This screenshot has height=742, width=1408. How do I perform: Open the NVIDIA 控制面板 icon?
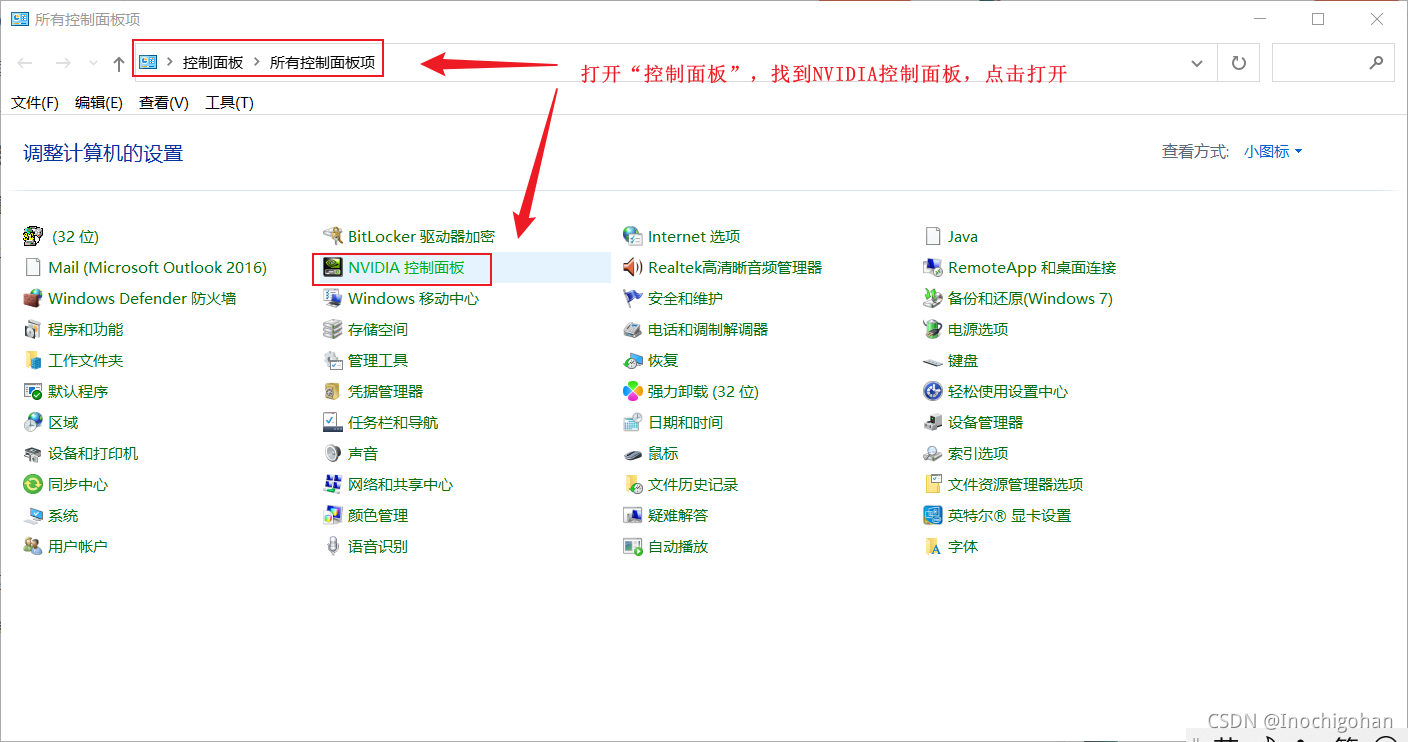point(333,268)
